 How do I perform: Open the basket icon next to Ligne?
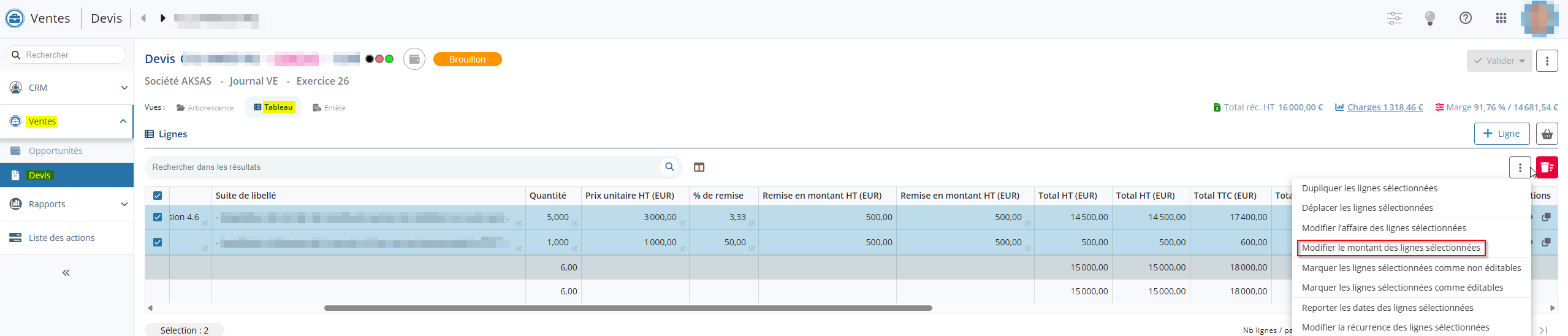[x=1547, y=134]
